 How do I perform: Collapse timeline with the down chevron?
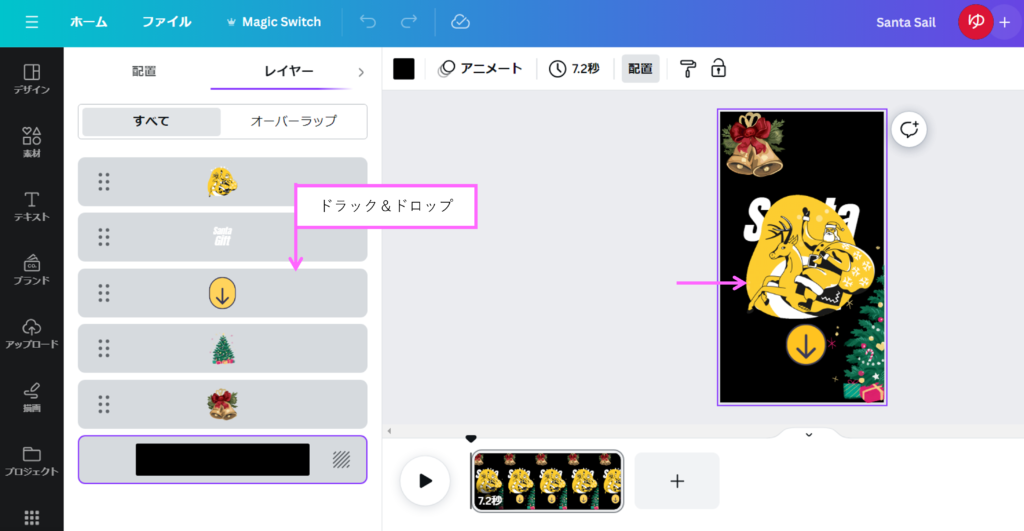[x=809, y=434]
